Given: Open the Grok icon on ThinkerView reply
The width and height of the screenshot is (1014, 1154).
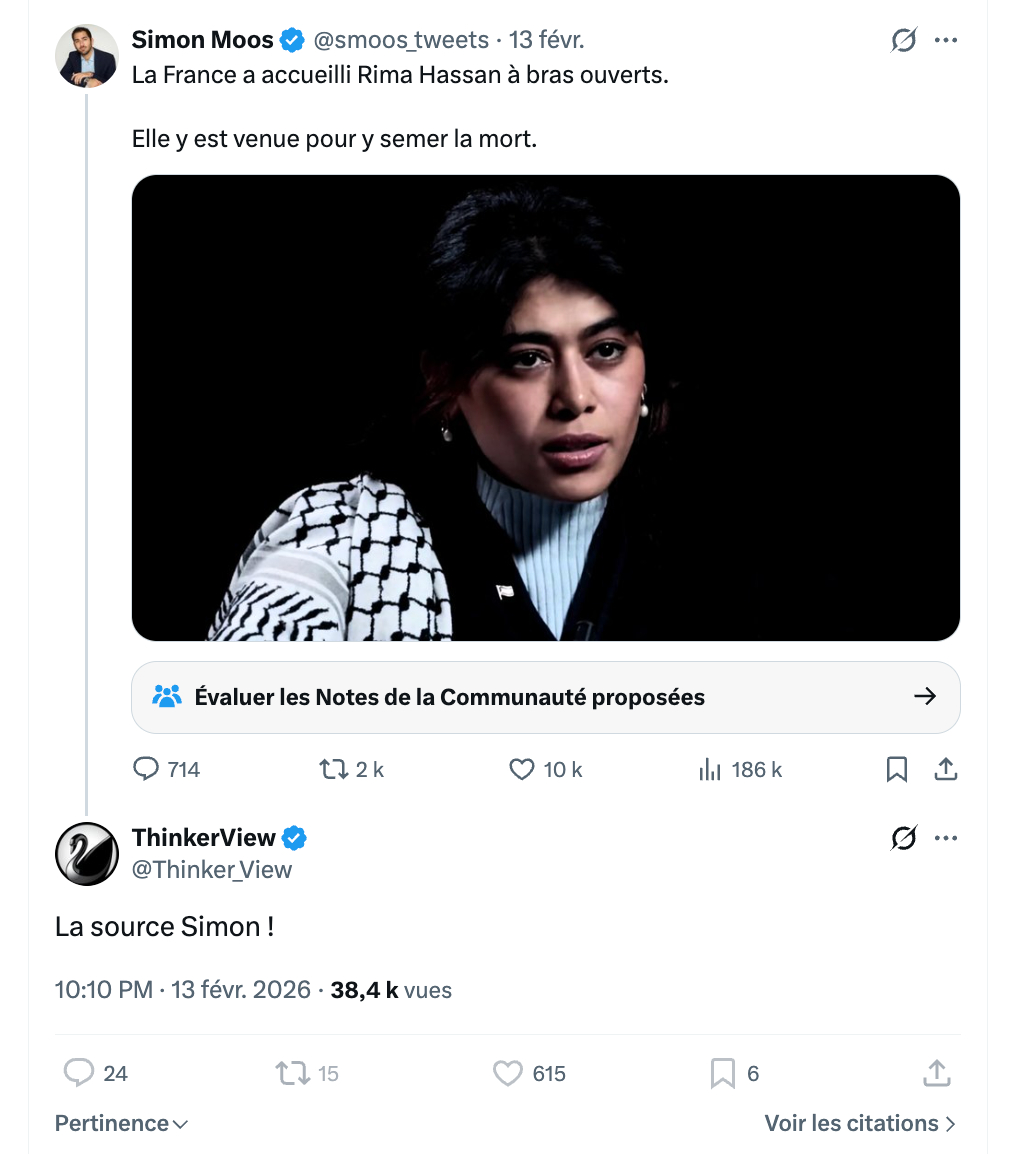Looking at the screenshot, I should [x=904, y=838].
